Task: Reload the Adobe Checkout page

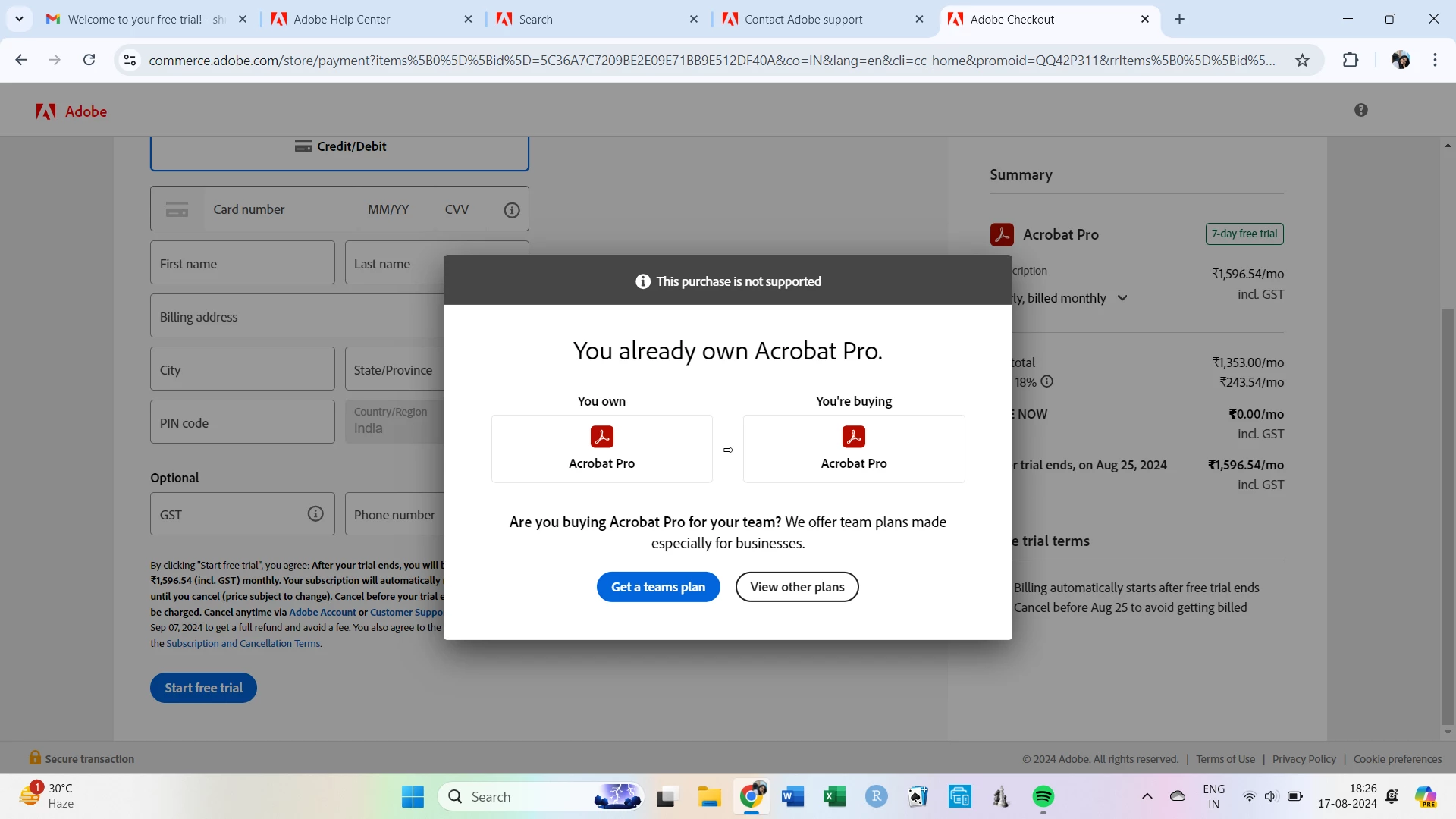Action: (89, 60)
